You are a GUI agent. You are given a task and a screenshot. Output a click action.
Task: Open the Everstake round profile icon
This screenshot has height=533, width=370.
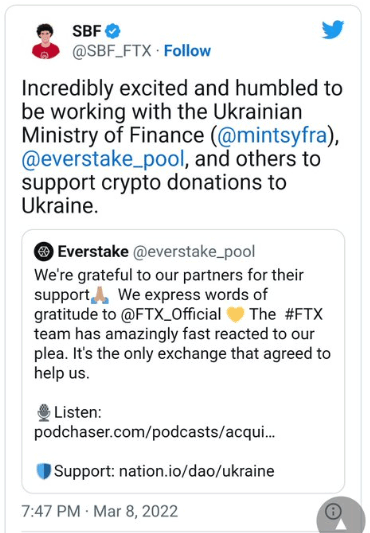pyautogui.click(x=44, y=252)
